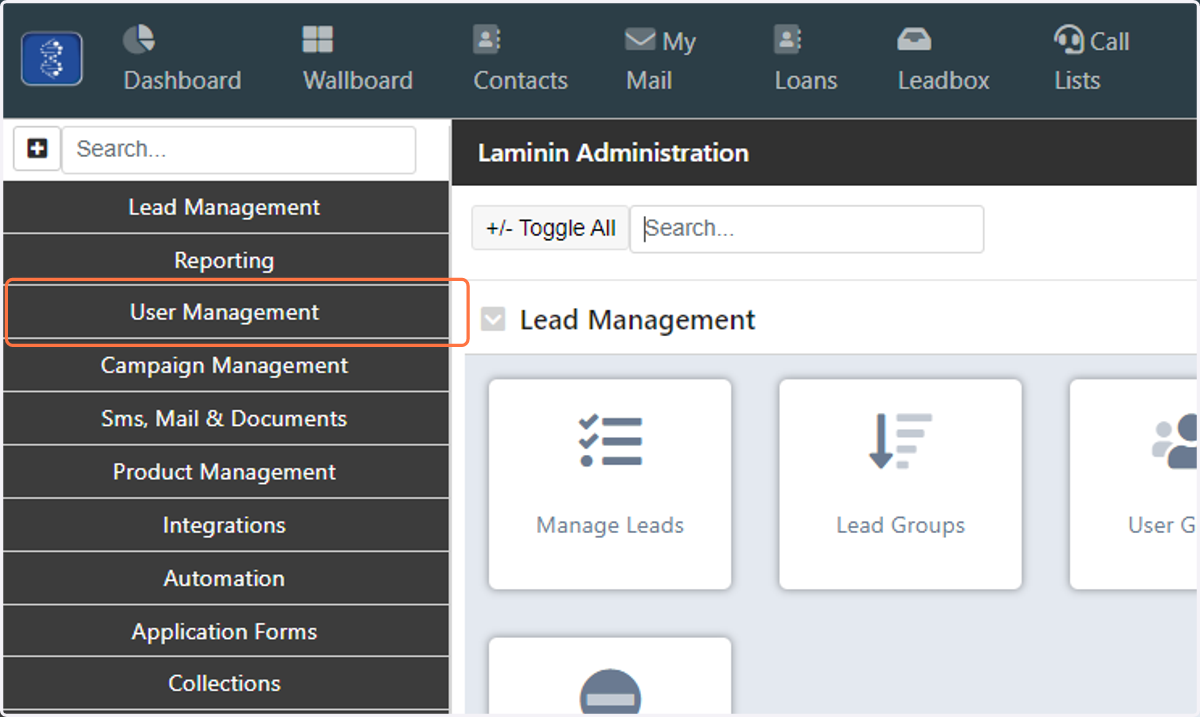Viewport: 1200px width, 717px height.
Task: Select Reporting in sidebar
Action: coord(225,260)
